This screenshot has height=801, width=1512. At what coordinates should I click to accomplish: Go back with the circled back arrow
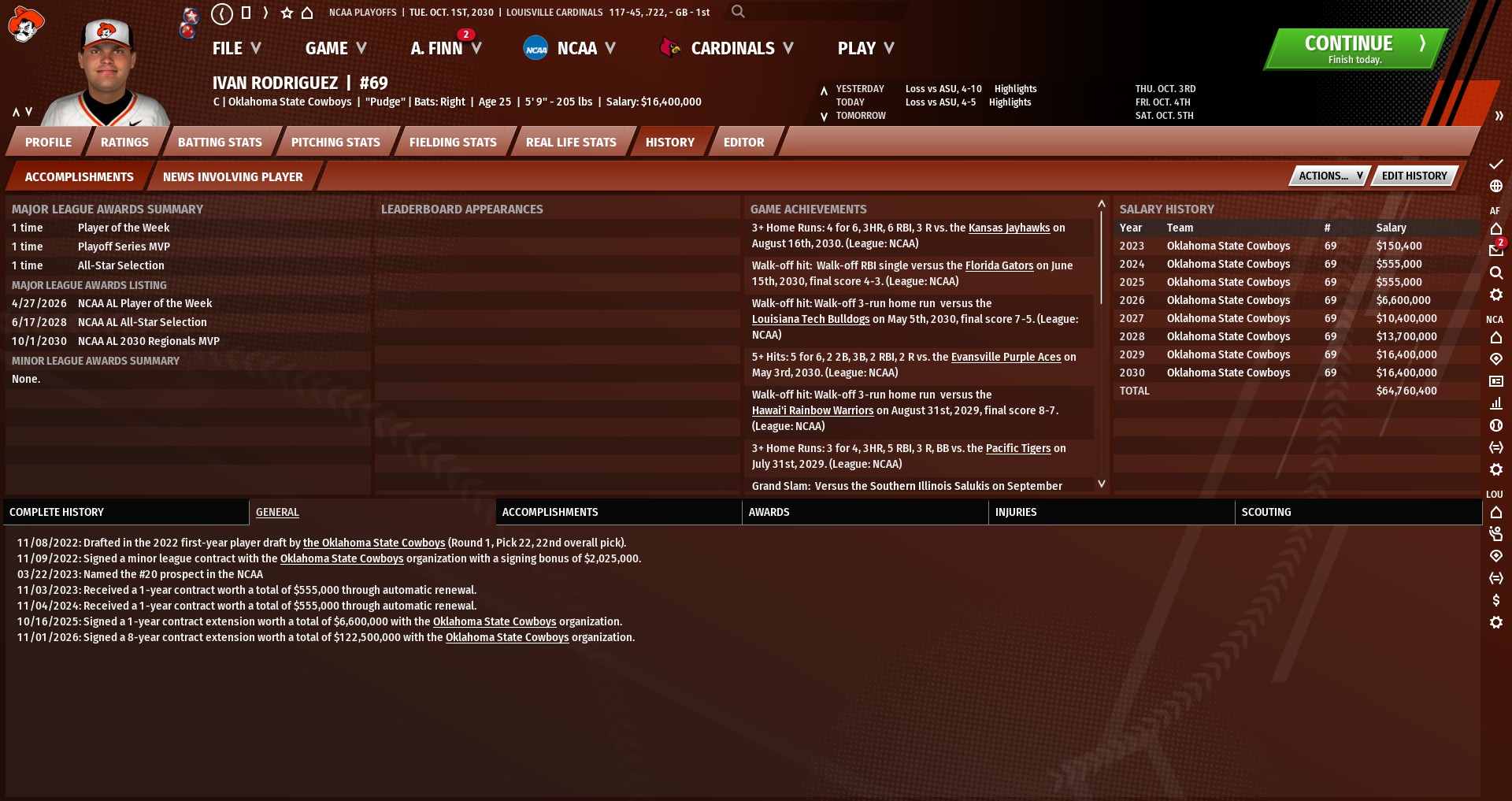coord(222,13)
